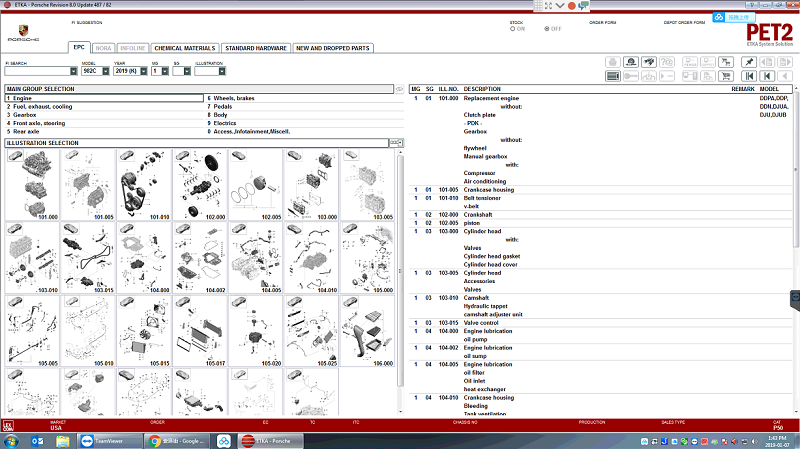Image resolution: width=800 pixels, height=449 pixels.
Task: Click the next page document icon
Action: (x=785, y=62)
